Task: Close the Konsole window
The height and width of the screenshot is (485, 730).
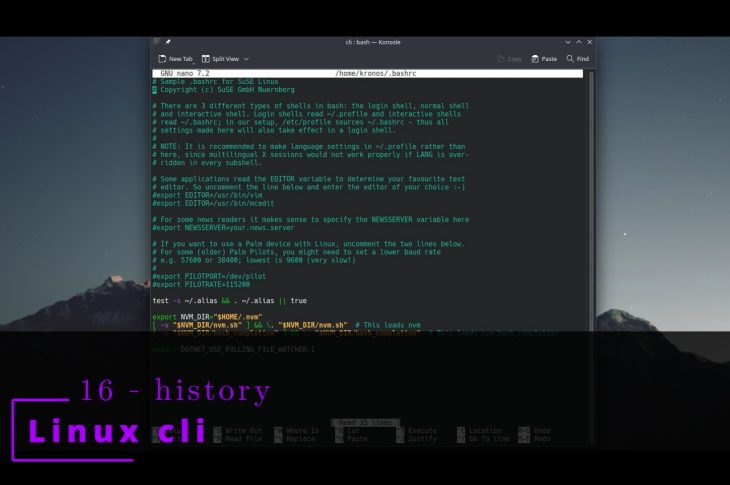Action: click(x=590, y=42)
